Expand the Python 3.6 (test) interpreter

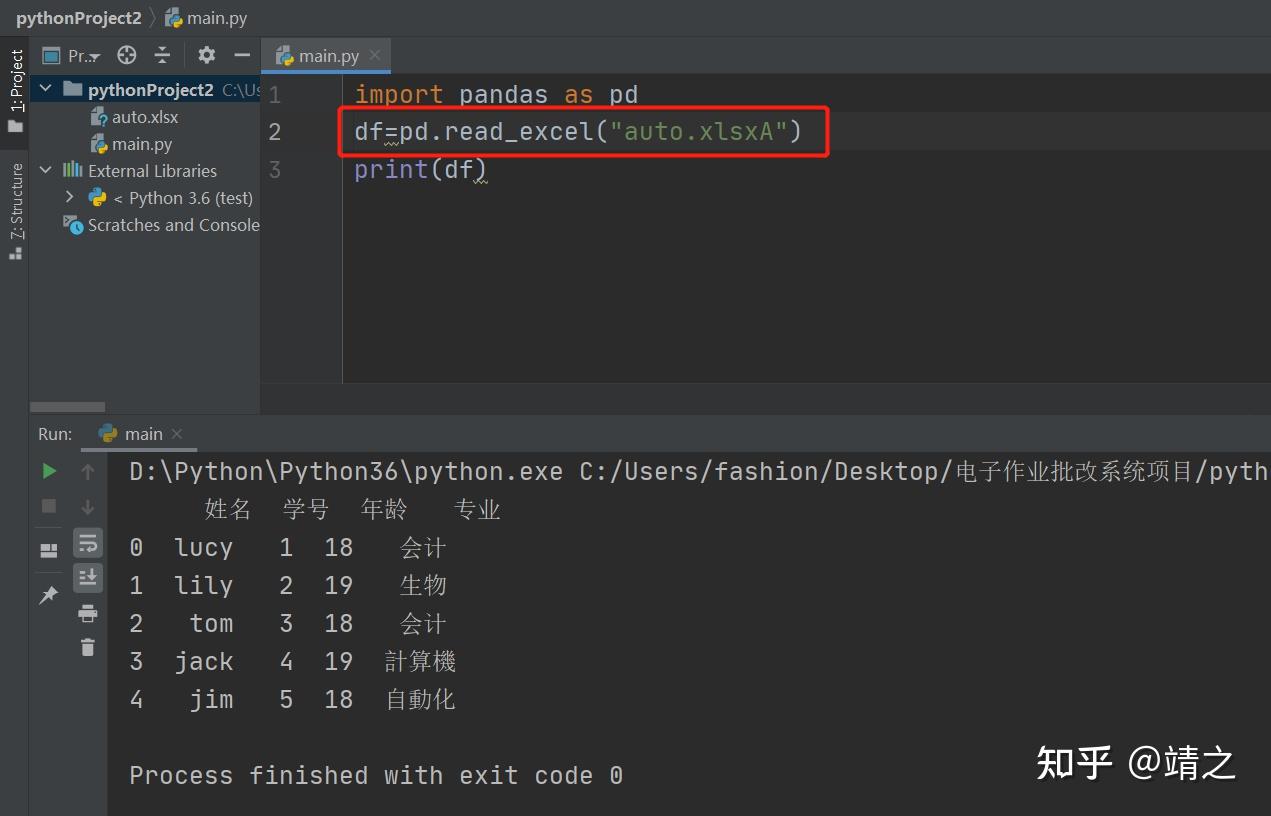coord(68,197)
